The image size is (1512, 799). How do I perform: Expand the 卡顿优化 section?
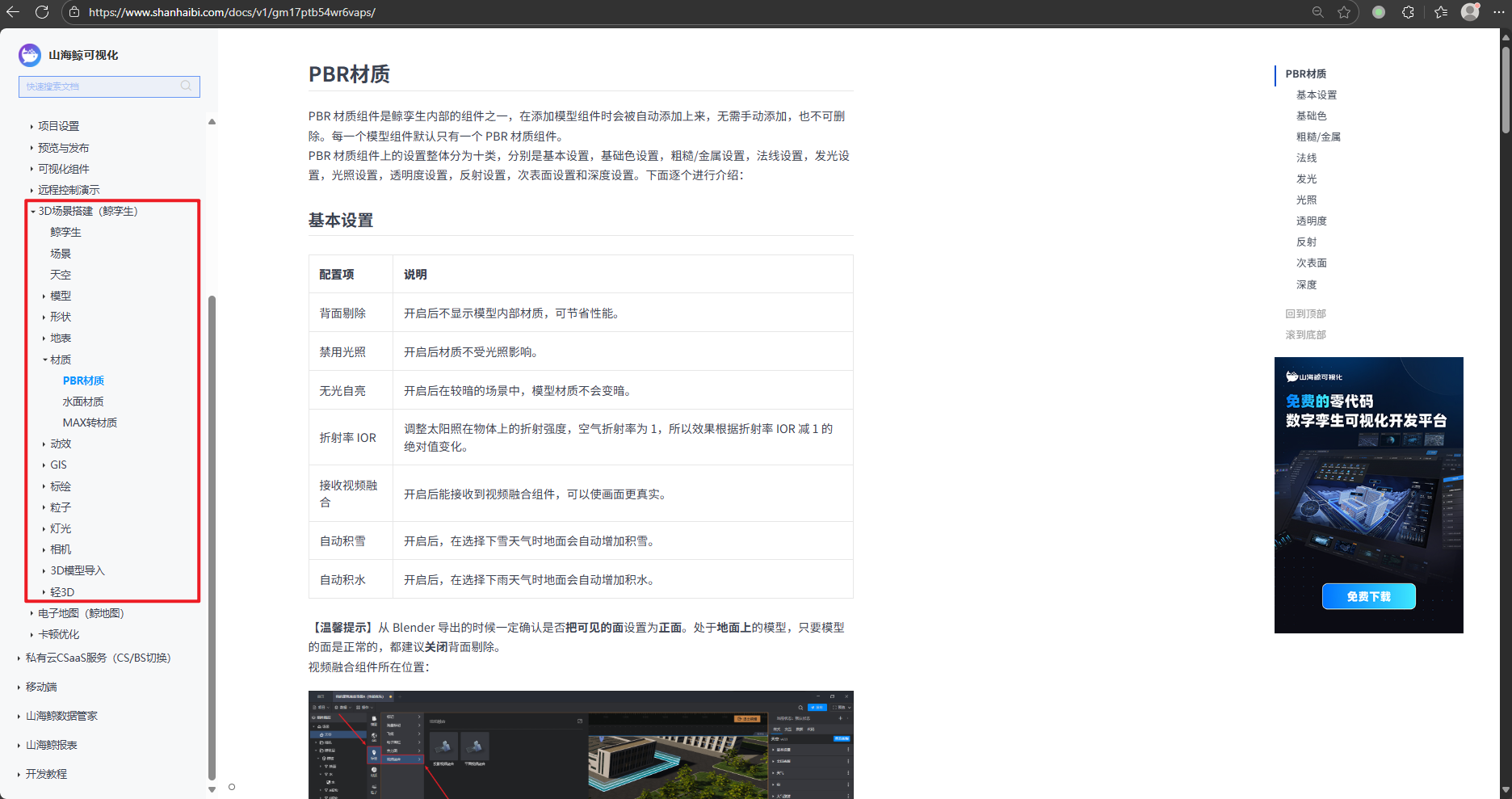(x=31, y=635)
